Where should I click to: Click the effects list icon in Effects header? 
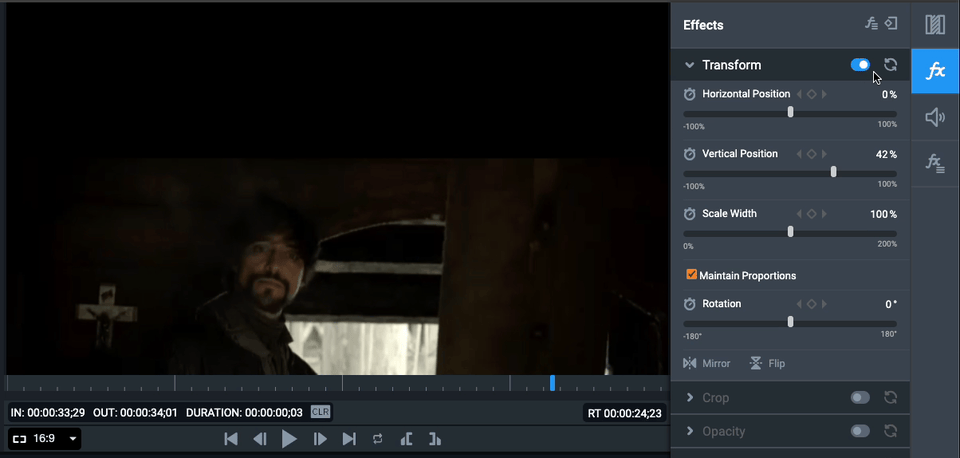871,24
